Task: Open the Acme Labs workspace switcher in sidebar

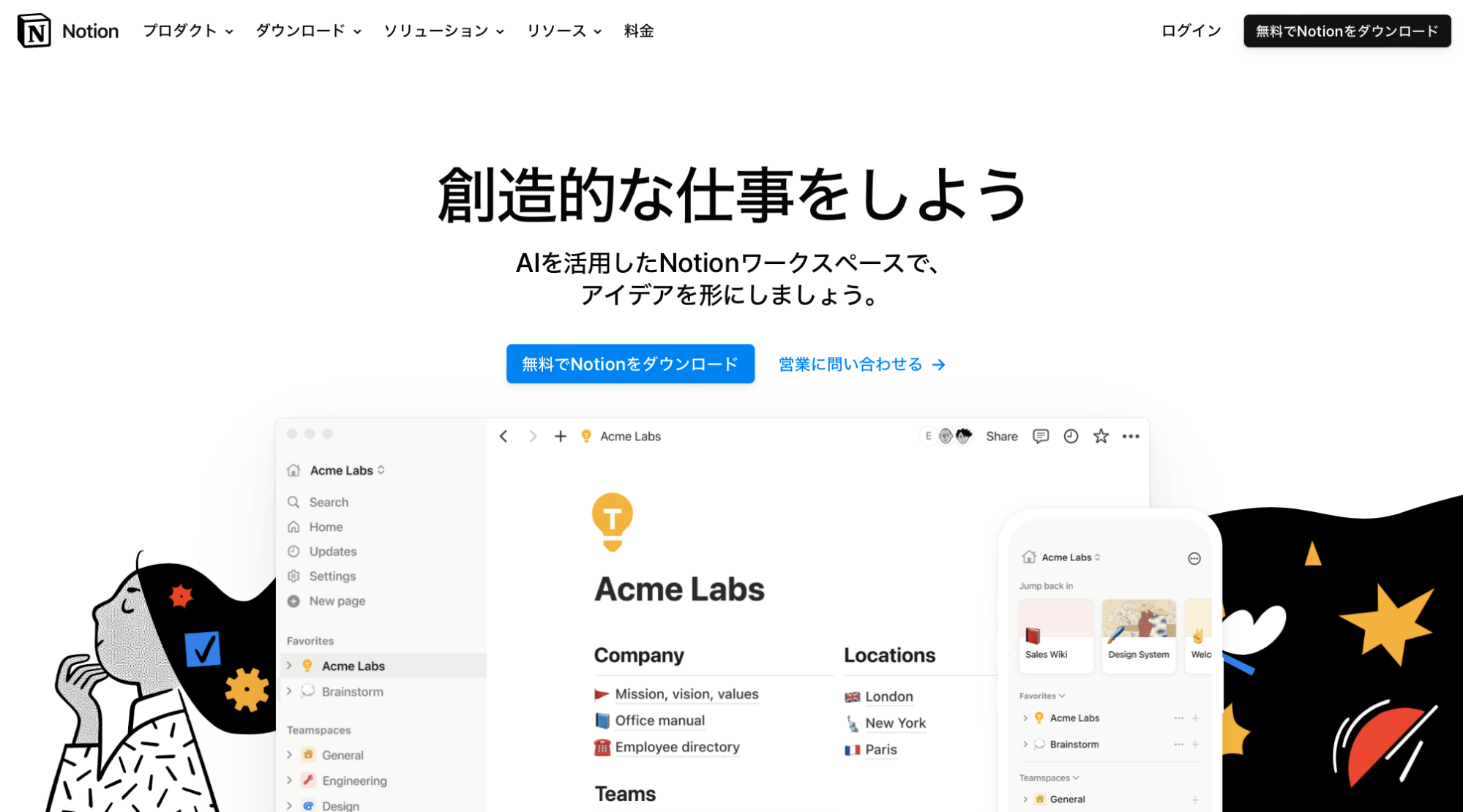Action: click(x=347, y=470)
